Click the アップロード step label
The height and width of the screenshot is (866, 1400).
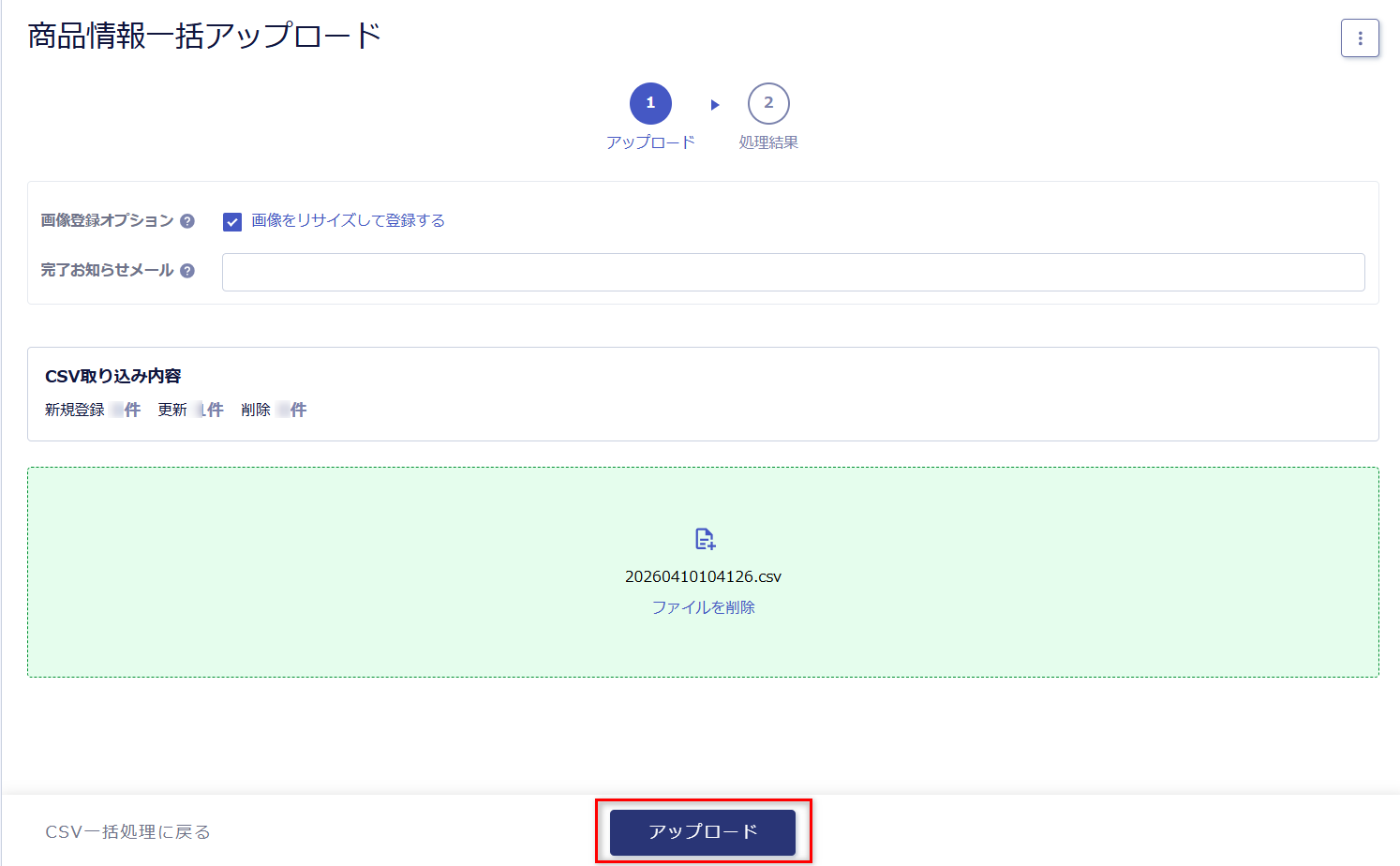click(650, 142)
